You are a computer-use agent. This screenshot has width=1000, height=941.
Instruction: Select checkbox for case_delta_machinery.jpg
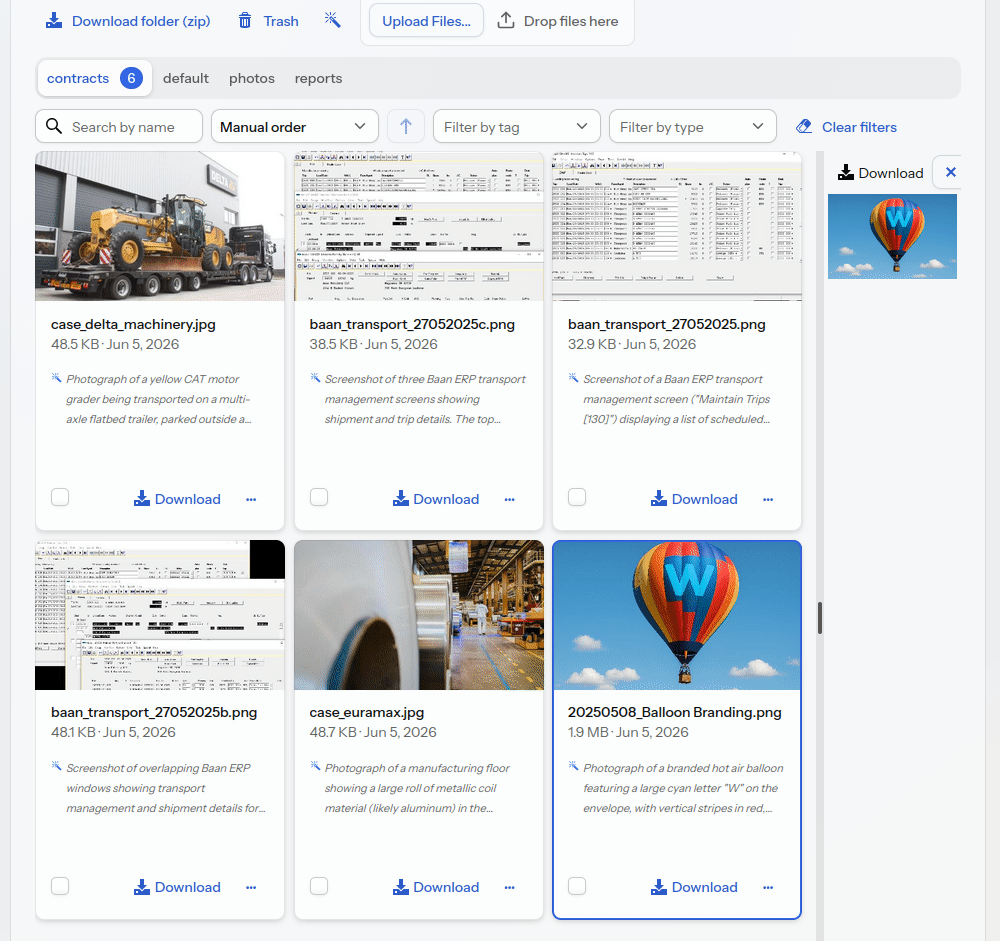(60, 497)
